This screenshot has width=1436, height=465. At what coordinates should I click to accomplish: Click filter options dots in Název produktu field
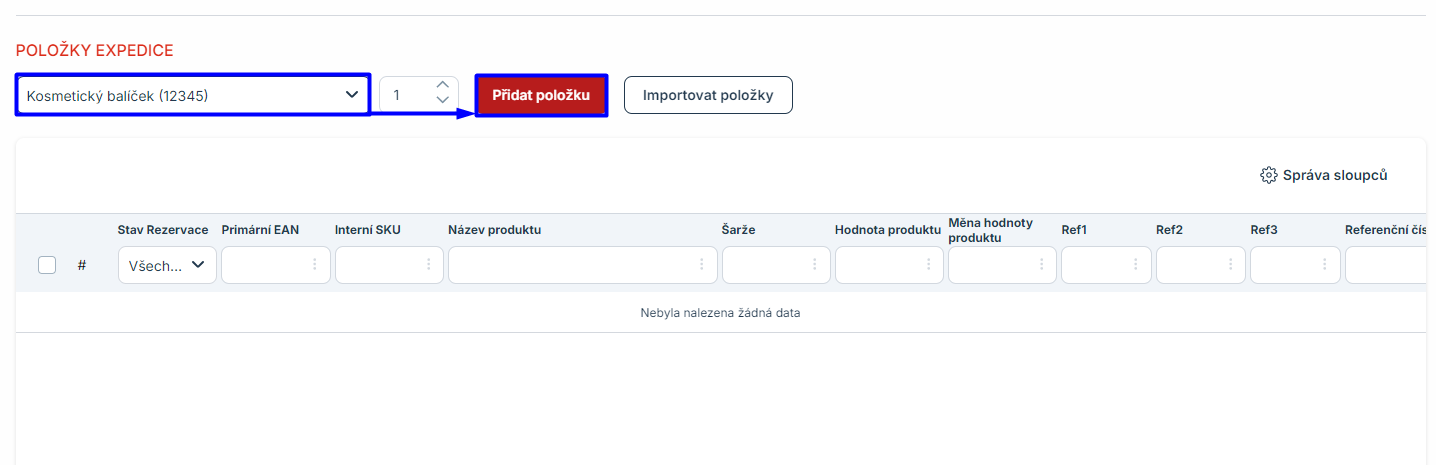pyautogui.click(x=702, y=265)
